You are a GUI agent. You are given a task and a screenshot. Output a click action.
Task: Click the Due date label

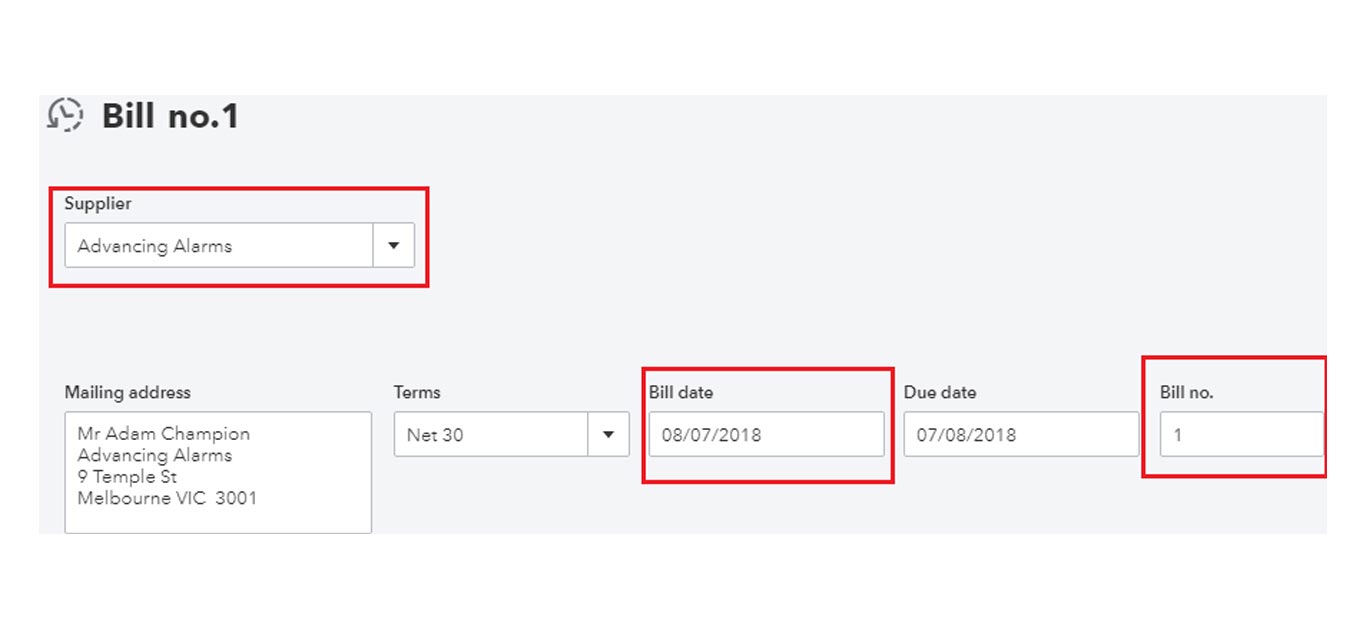click(940, 392)
